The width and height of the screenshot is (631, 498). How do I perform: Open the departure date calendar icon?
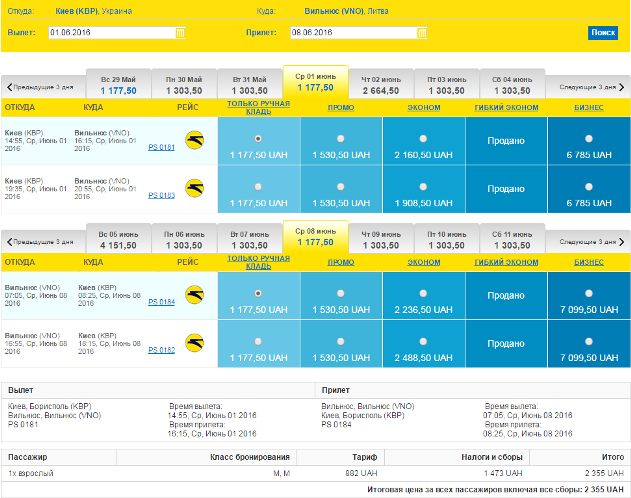180,32
